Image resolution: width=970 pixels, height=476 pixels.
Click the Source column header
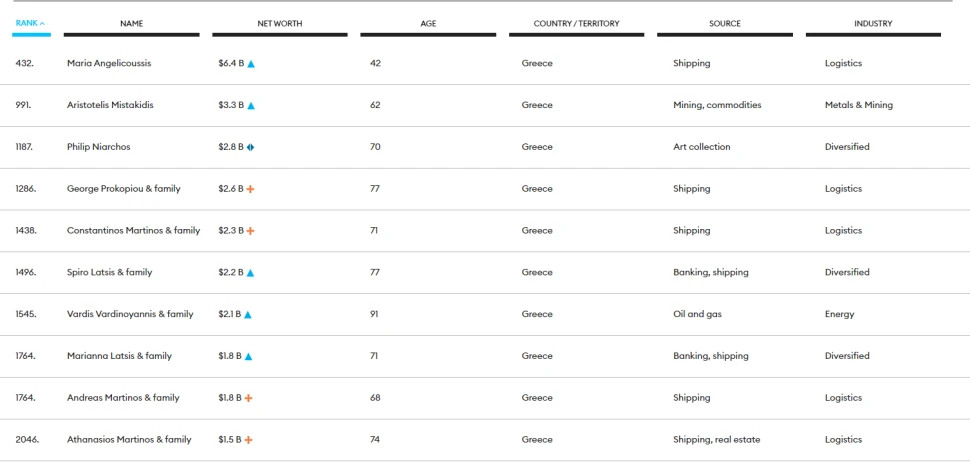[725, 24]
